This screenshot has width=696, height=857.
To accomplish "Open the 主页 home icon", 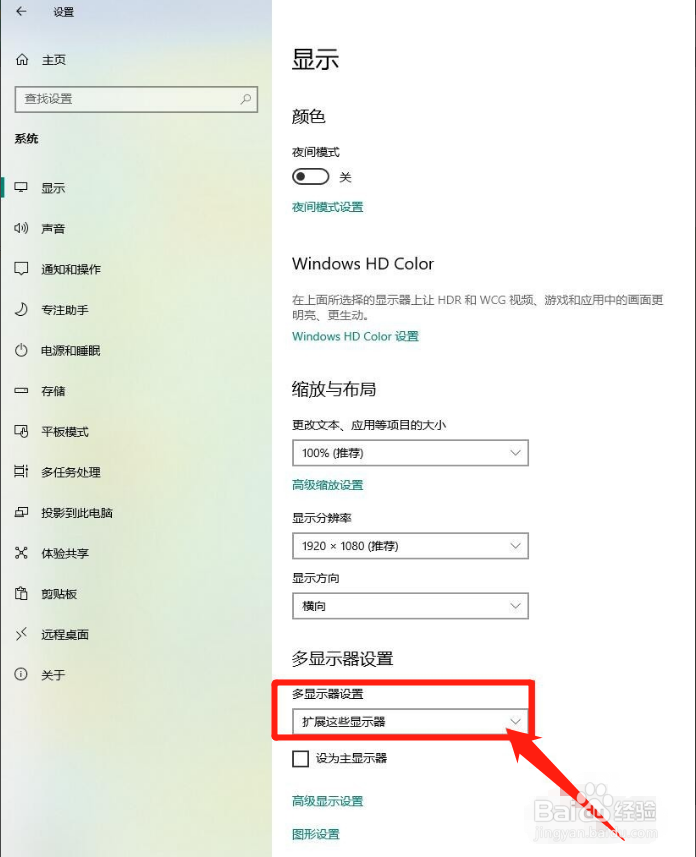I will click(22, 59).
